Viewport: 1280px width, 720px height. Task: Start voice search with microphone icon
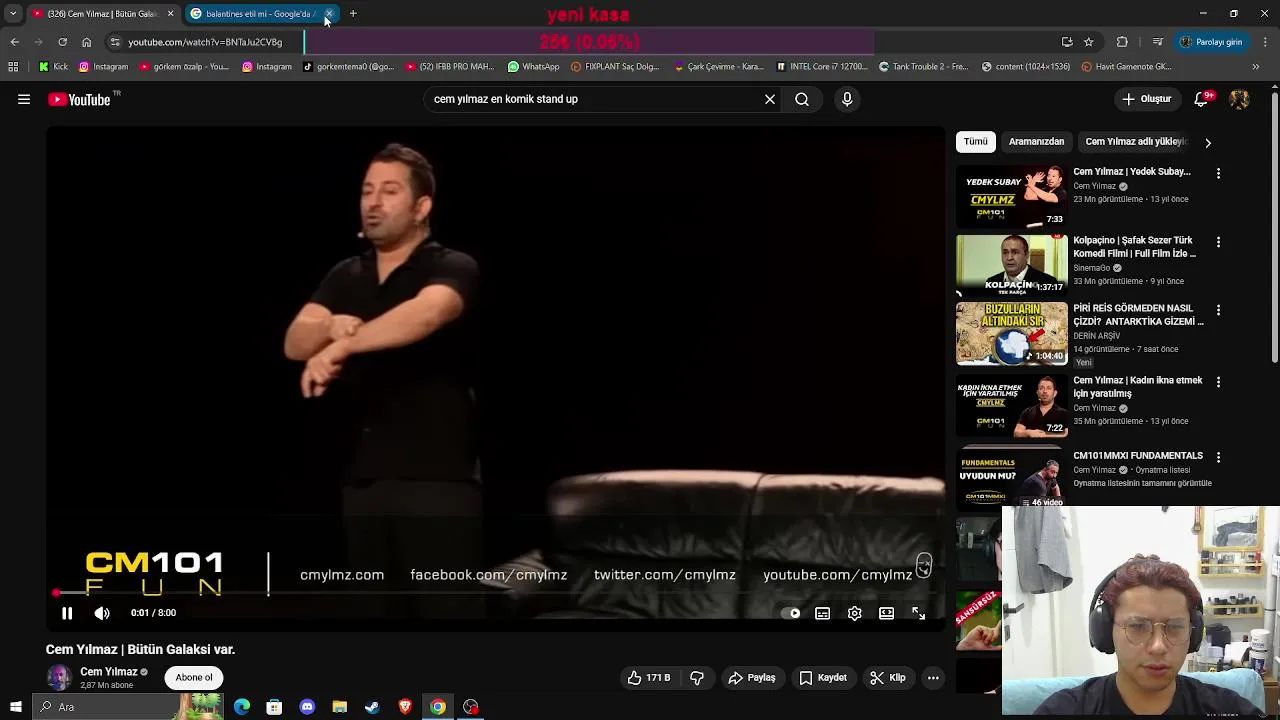pos(847,99)
